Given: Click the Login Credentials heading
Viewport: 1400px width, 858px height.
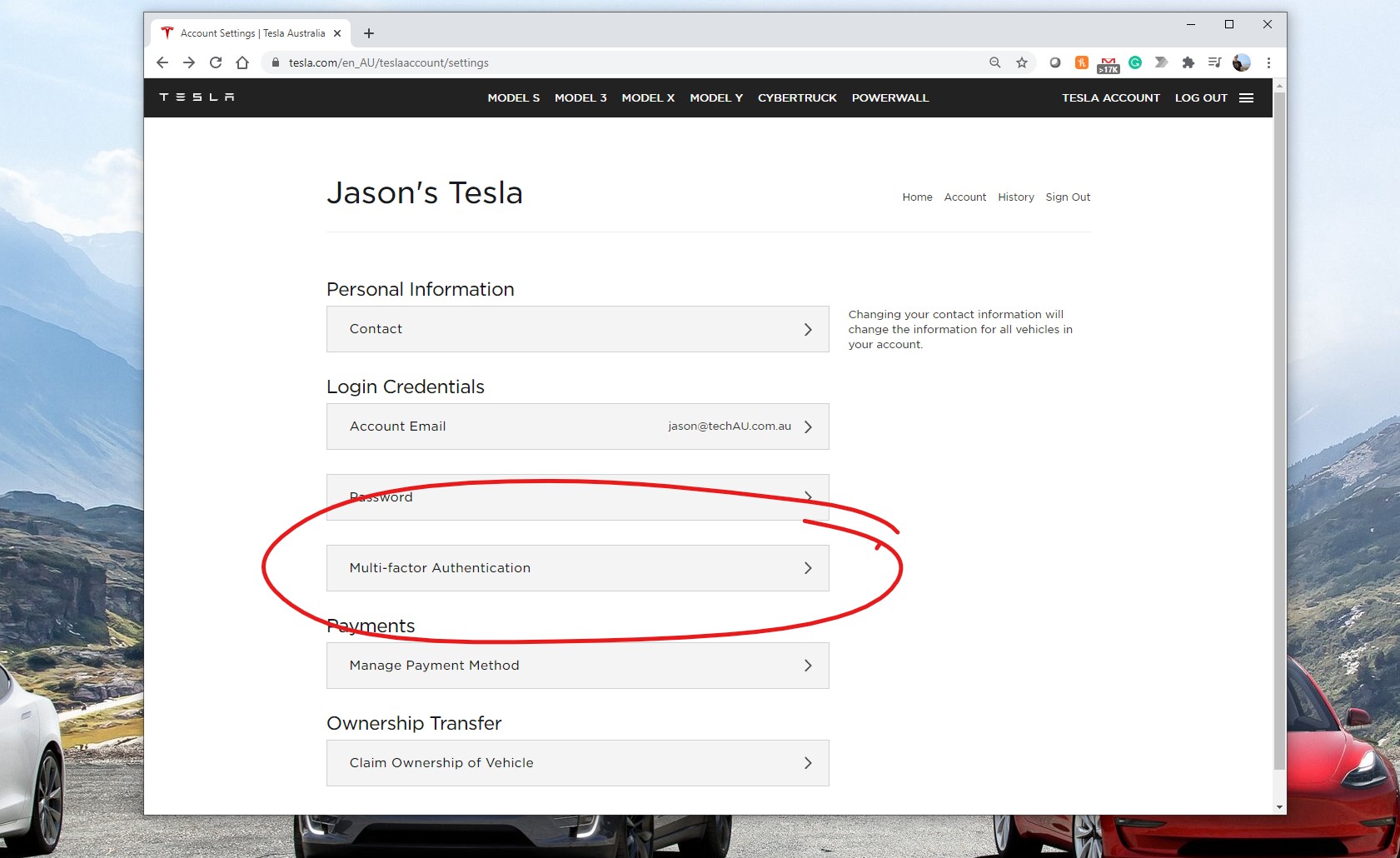Looking at the screenshot, I should click(x=406, y=387).
